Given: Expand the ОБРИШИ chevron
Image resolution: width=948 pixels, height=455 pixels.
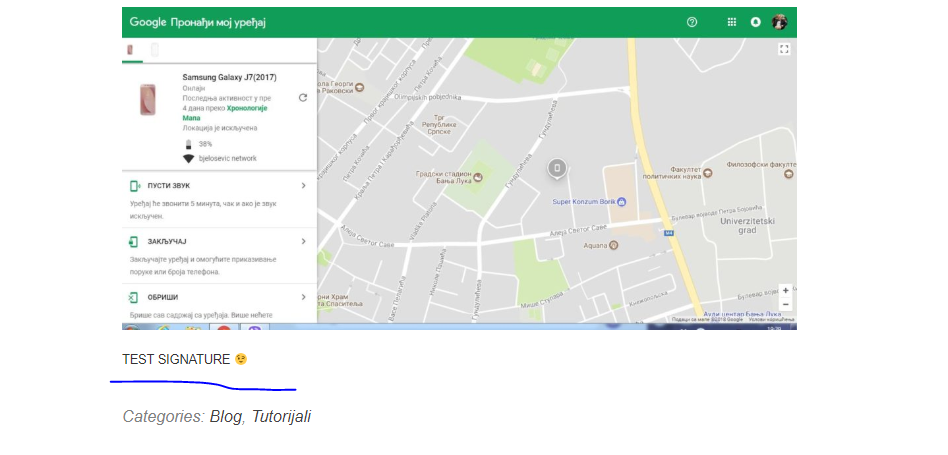Looking at the screenshot, I should point(304,297).
